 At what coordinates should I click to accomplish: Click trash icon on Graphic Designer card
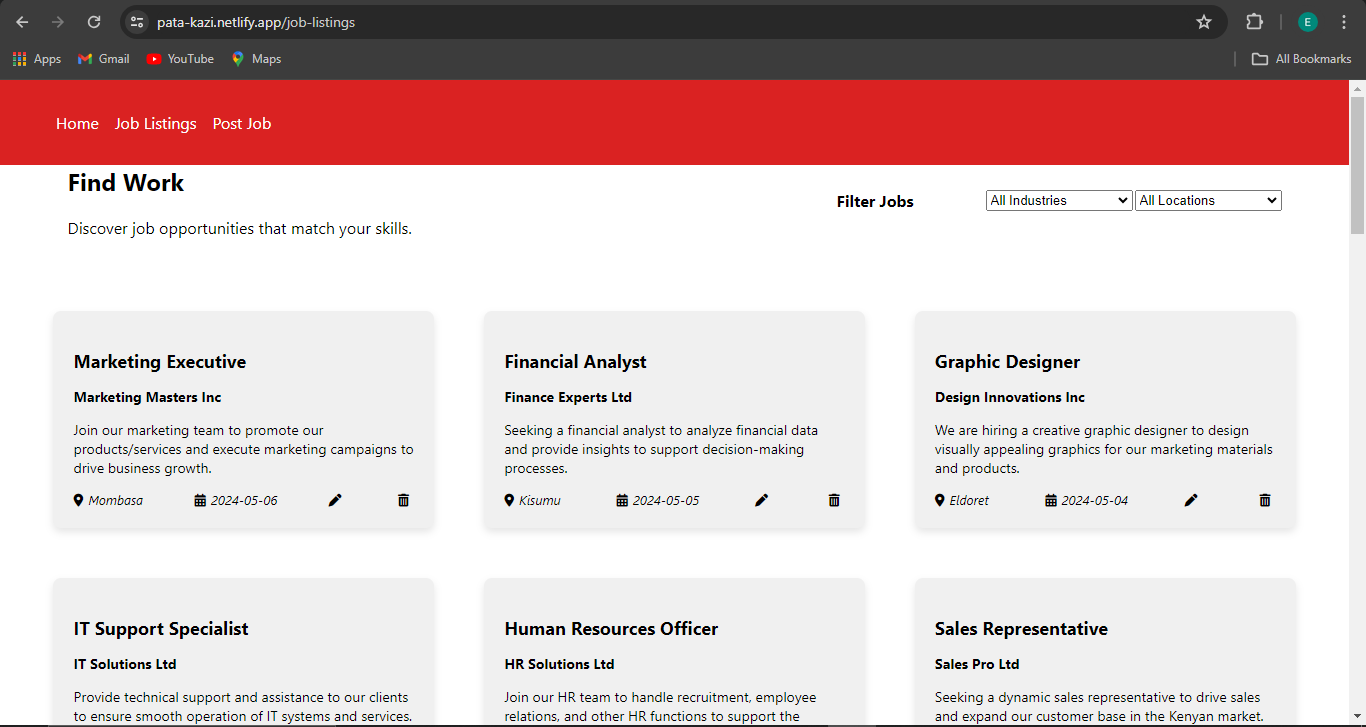[x=1265, y=500]
